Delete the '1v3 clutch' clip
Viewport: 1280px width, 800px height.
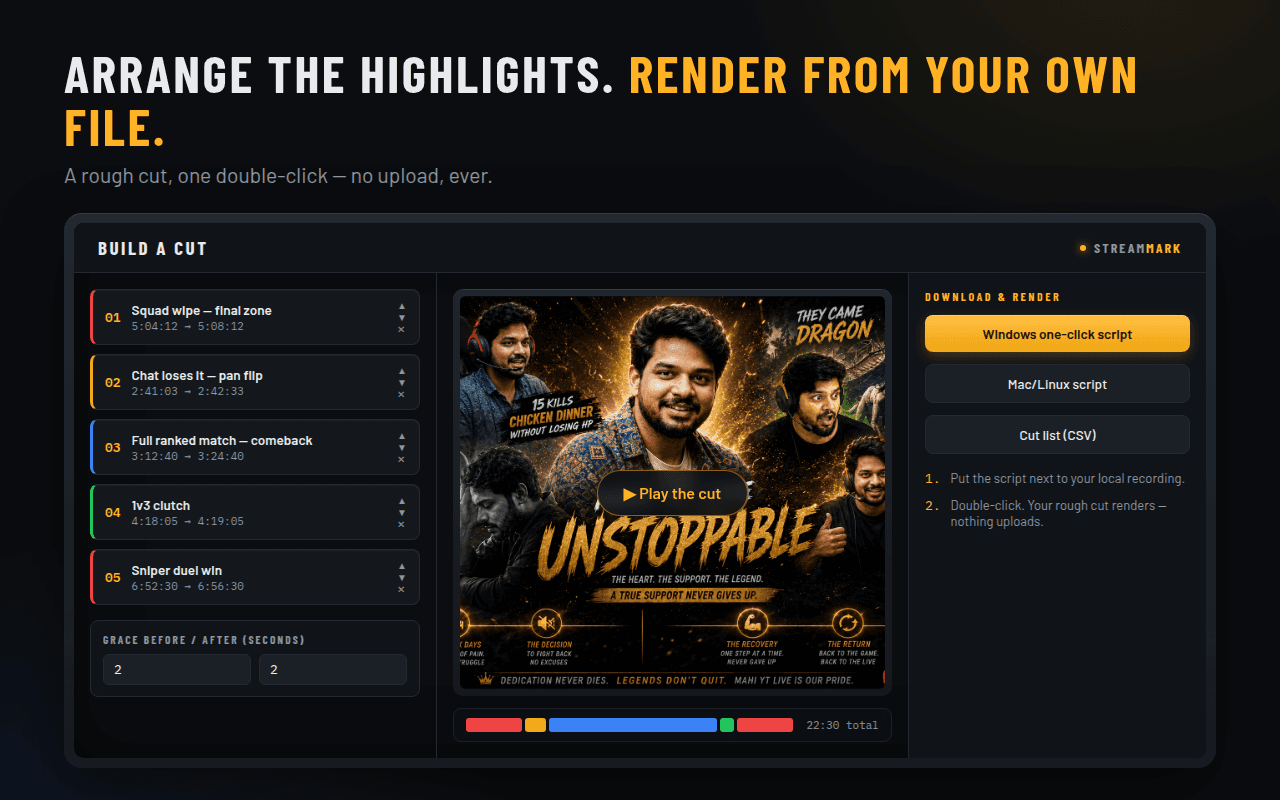pyautogui.click(x=401, y=524)
